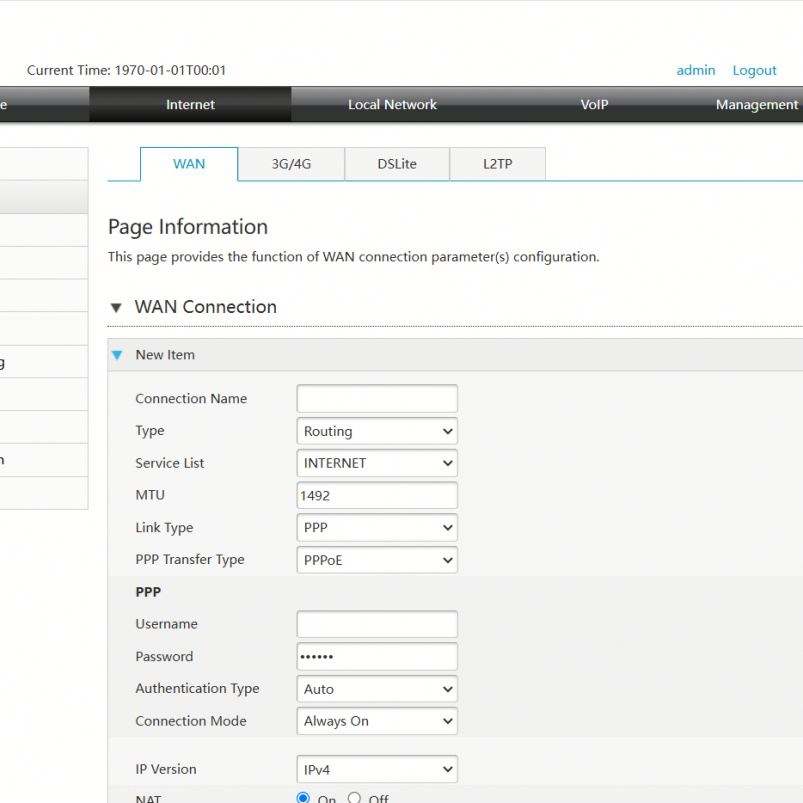Viewport: 803px width, 803px height.
Task: Open the Authentication Type dropdown
Action: [377, 689]
